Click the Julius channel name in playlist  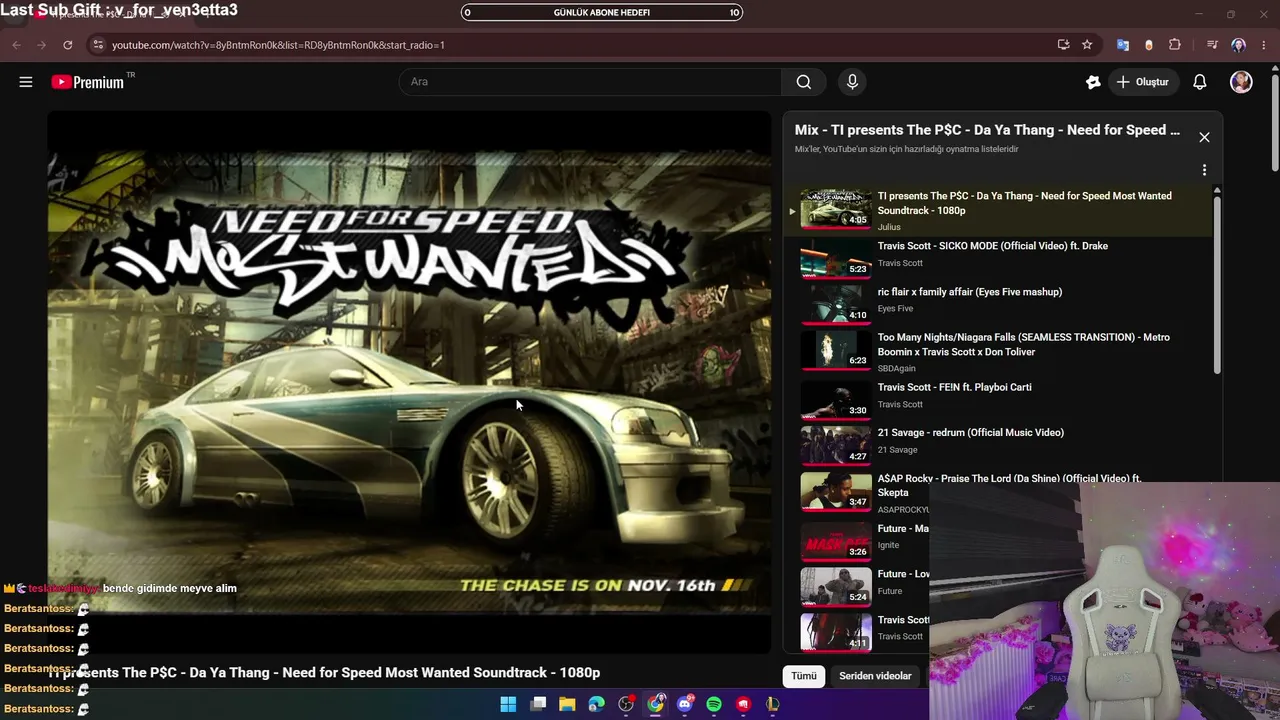pyautogui.click(x=889, y=227)
